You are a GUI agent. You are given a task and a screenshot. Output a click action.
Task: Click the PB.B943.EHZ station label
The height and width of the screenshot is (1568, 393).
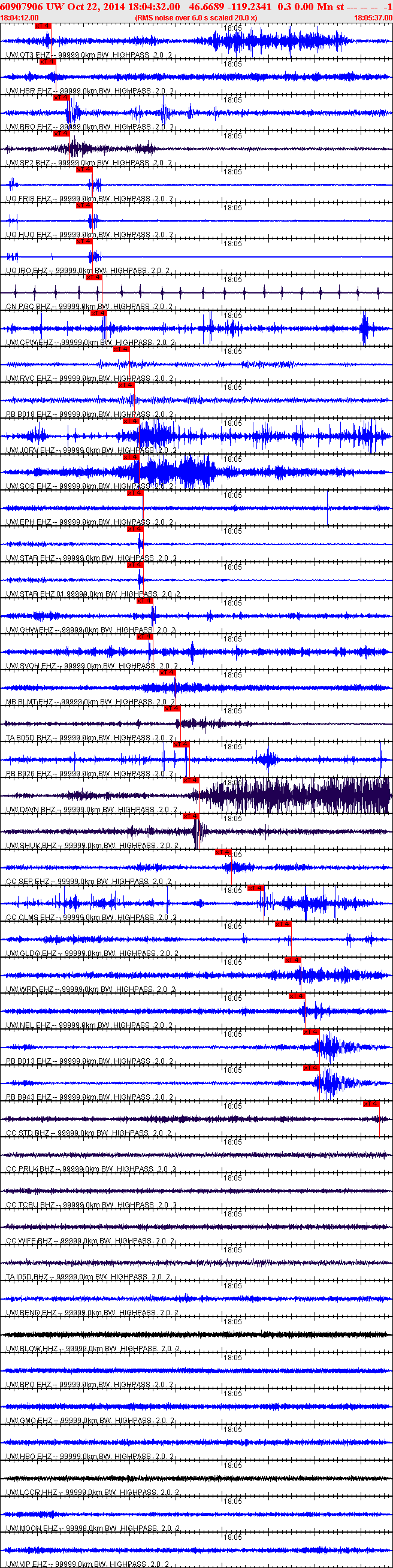pos(90,1097)
